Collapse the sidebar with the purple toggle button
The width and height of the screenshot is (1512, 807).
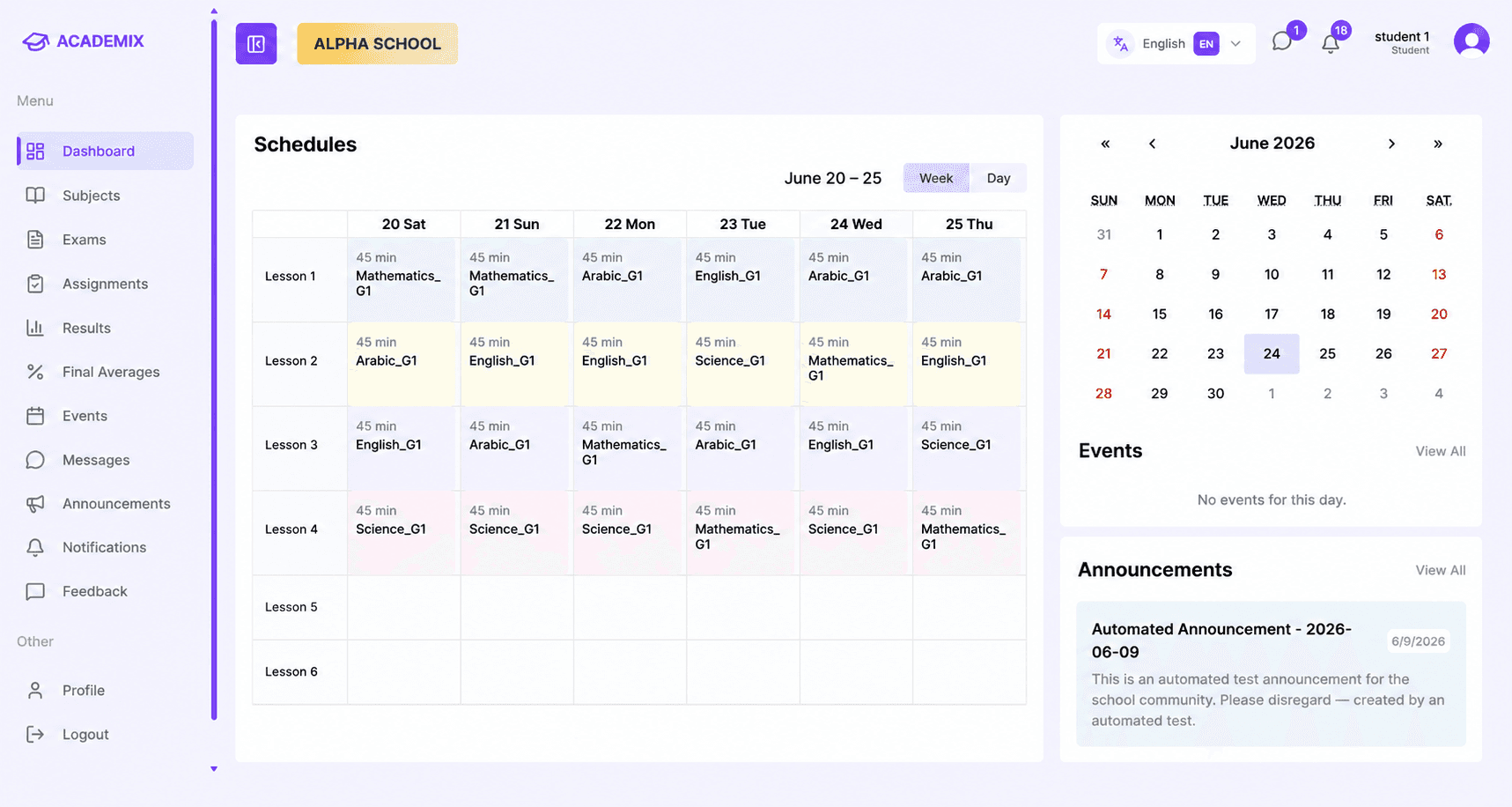[x=256, y=44]
